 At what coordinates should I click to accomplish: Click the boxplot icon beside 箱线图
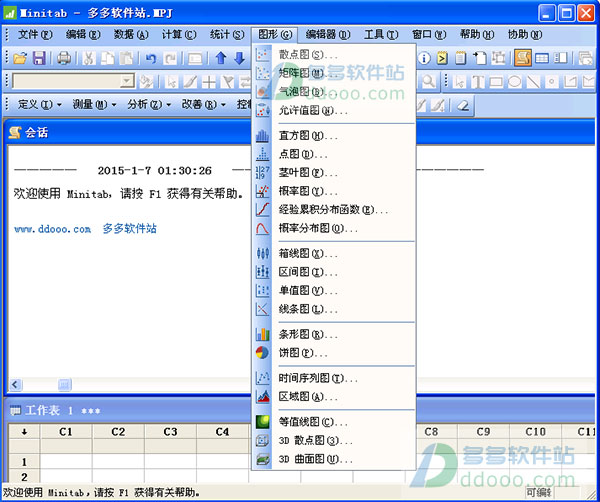pos(262,253)
